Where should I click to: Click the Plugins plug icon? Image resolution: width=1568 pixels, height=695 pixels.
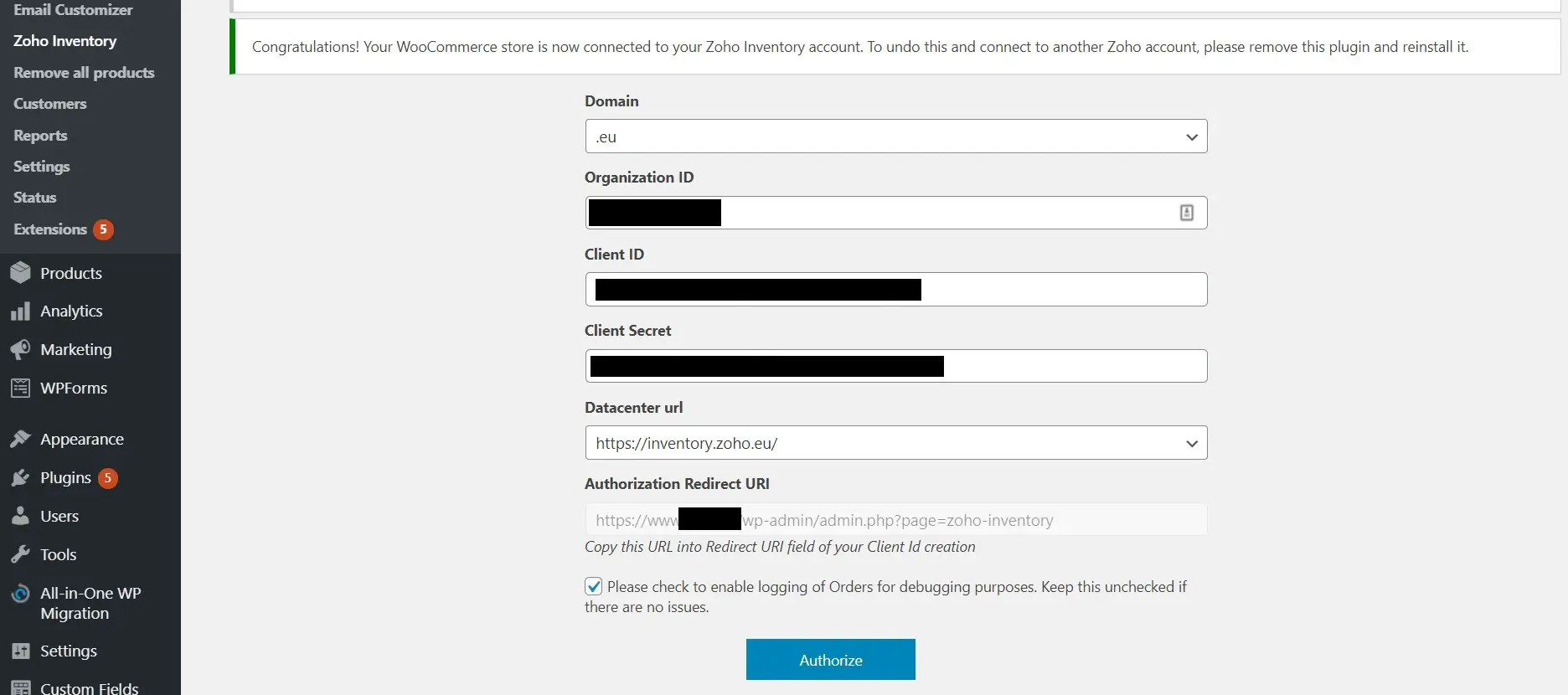[21, 477]
